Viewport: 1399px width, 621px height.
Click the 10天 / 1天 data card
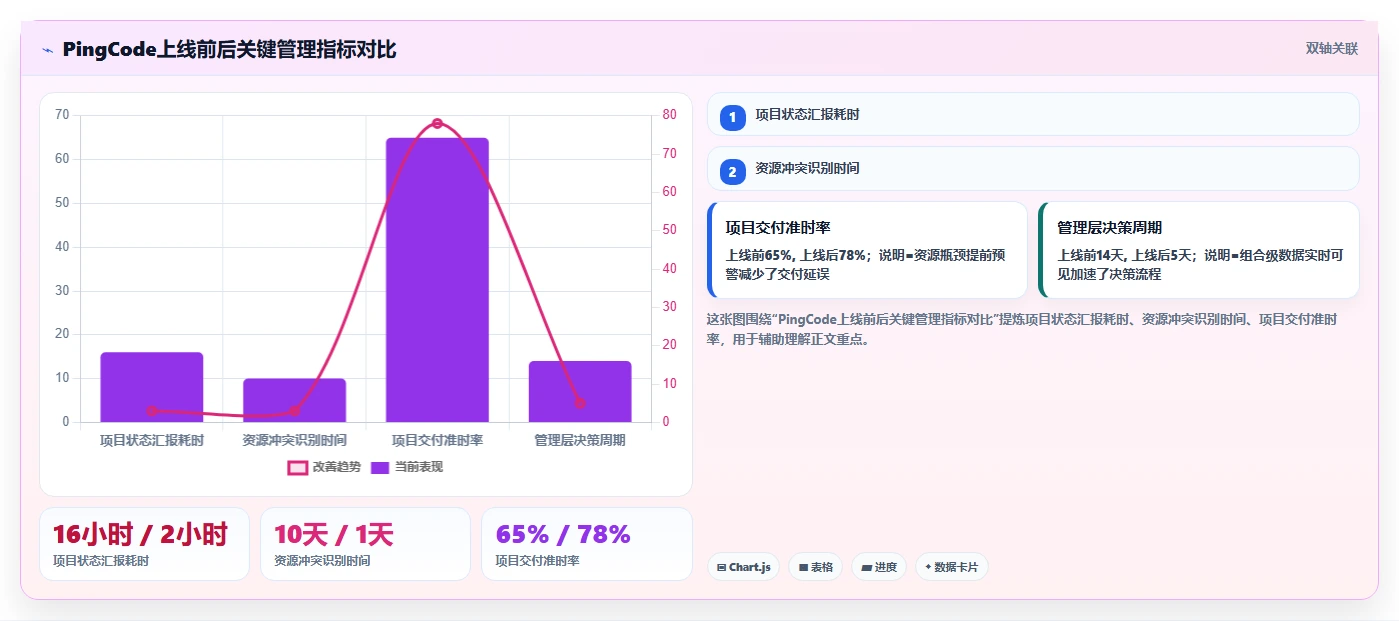pos(365,544)
